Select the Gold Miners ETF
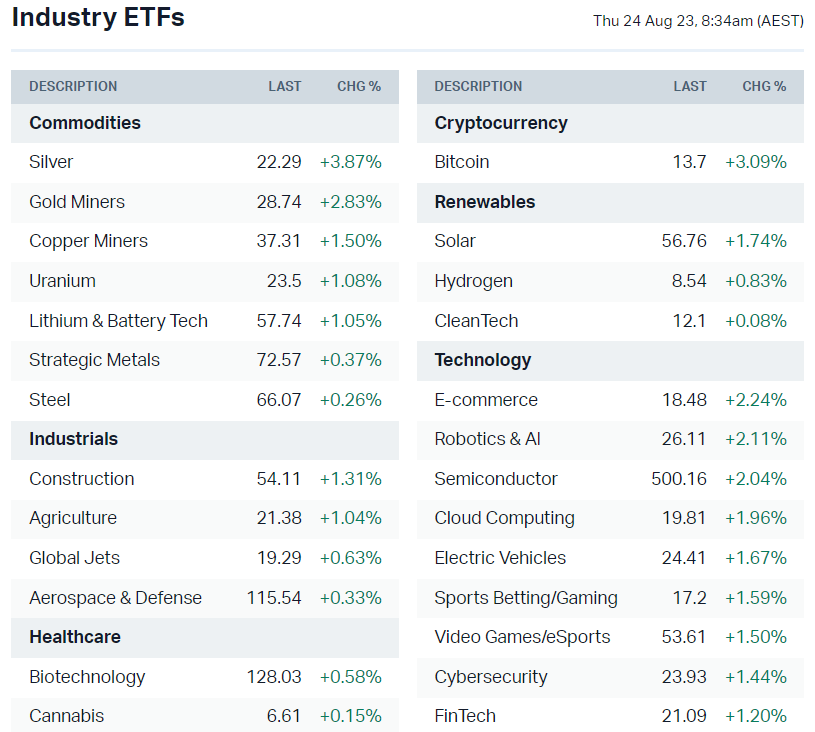This screenshot has width=815, height=732. tap(77, 202)
